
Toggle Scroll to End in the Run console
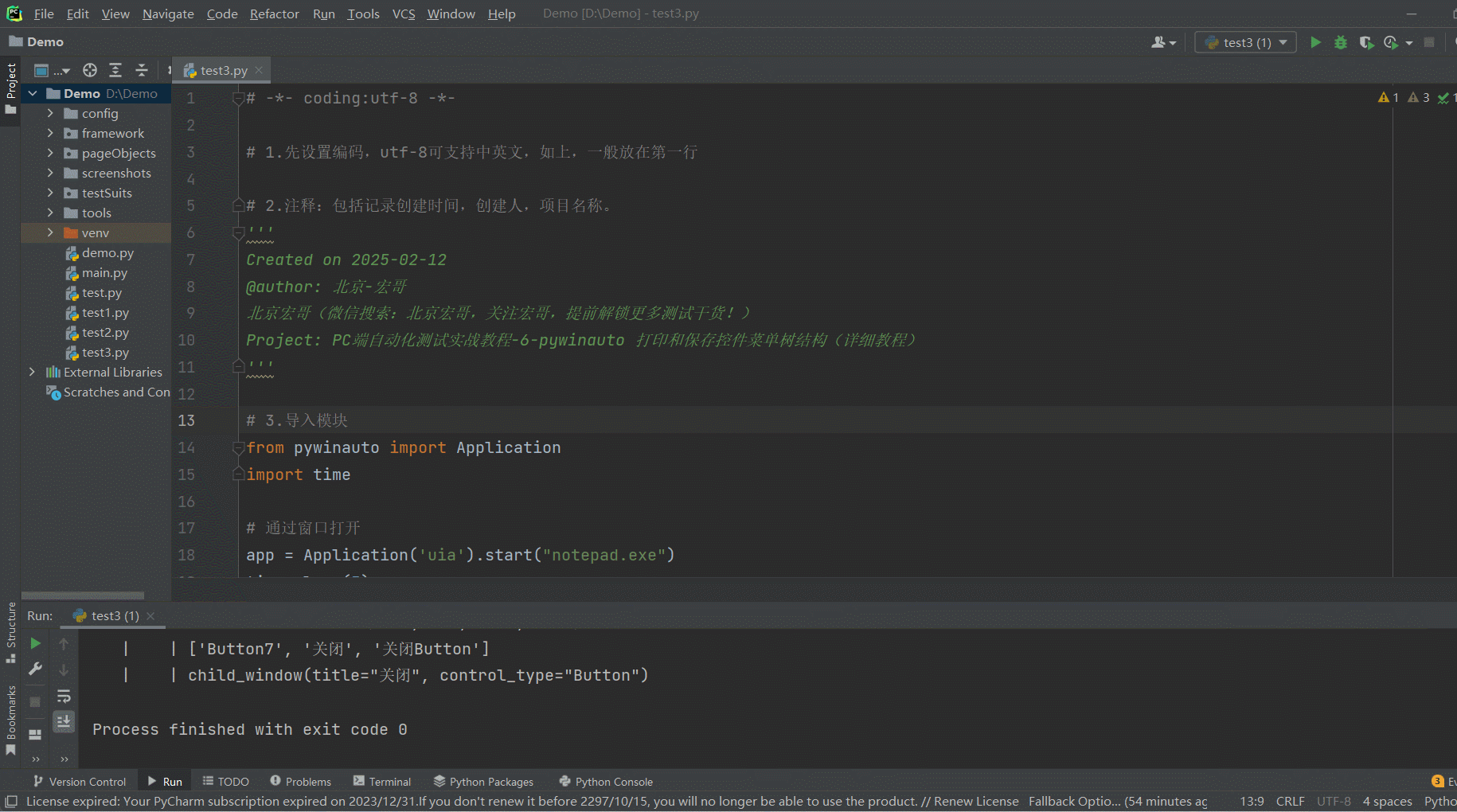(64, 721)
